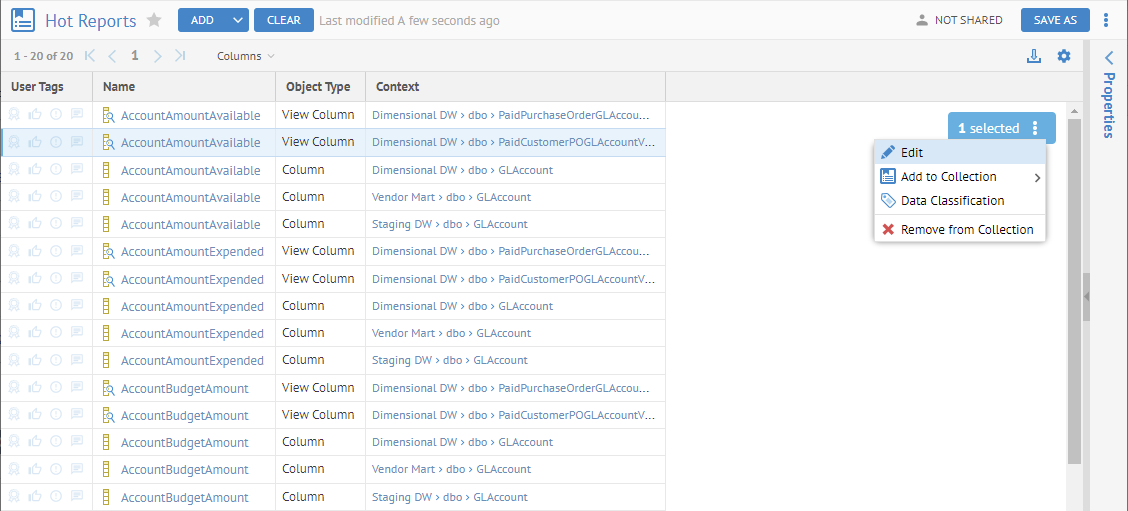Open the ADD button dropdown arrow
The width and height of the screenshot is (1128, 511).
point(237,20)
